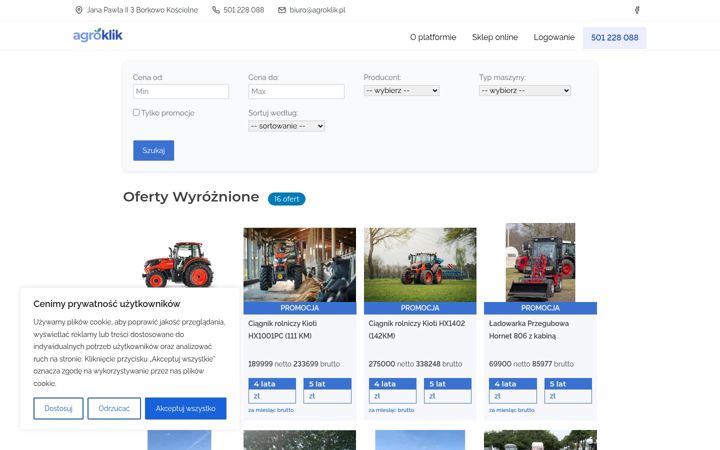The image size is (720, 450).
Task: Click the location pin icon
Action: coord(79,10)
